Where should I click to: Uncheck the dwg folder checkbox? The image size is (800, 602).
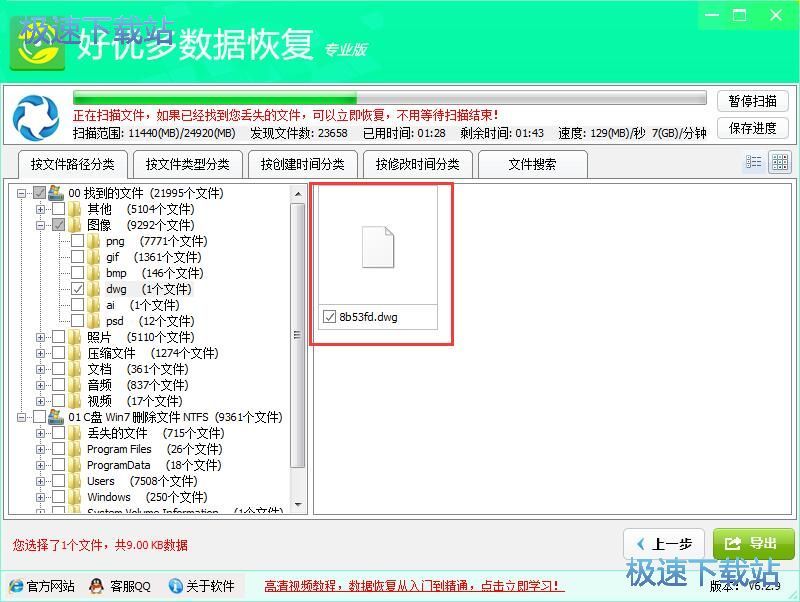coord(78,289)
